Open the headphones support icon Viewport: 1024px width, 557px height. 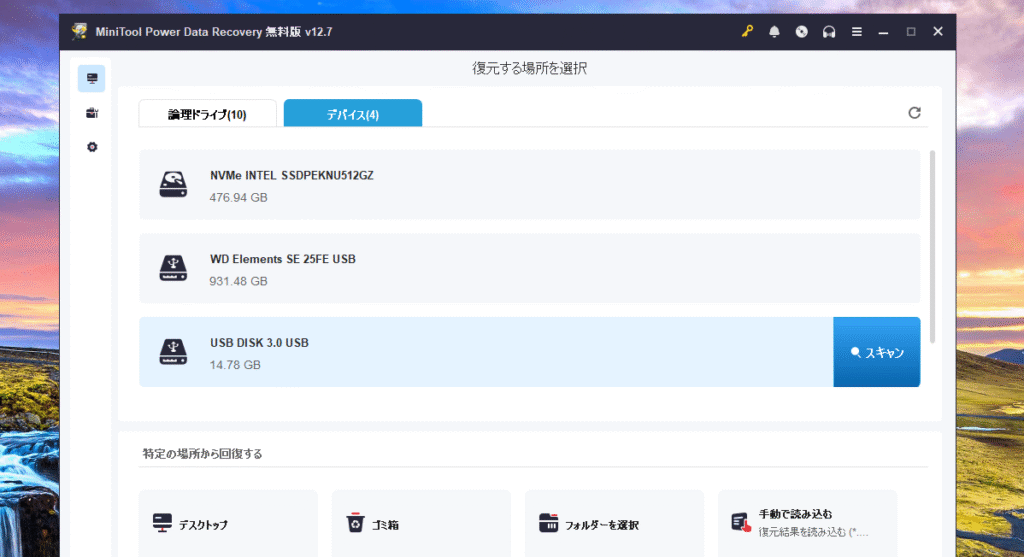(x=828, y=32)
